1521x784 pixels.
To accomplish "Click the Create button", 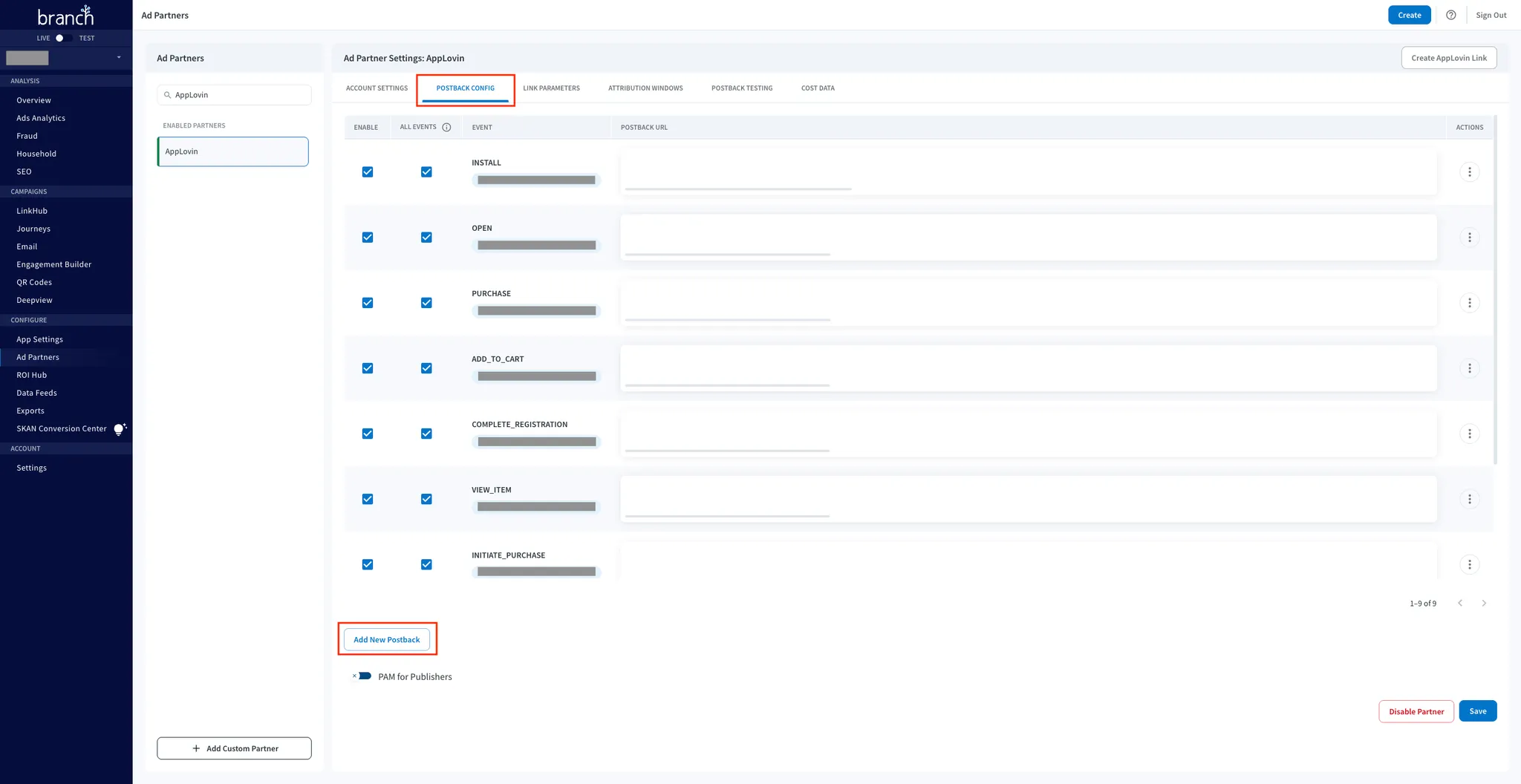I will pos(1409,15).
